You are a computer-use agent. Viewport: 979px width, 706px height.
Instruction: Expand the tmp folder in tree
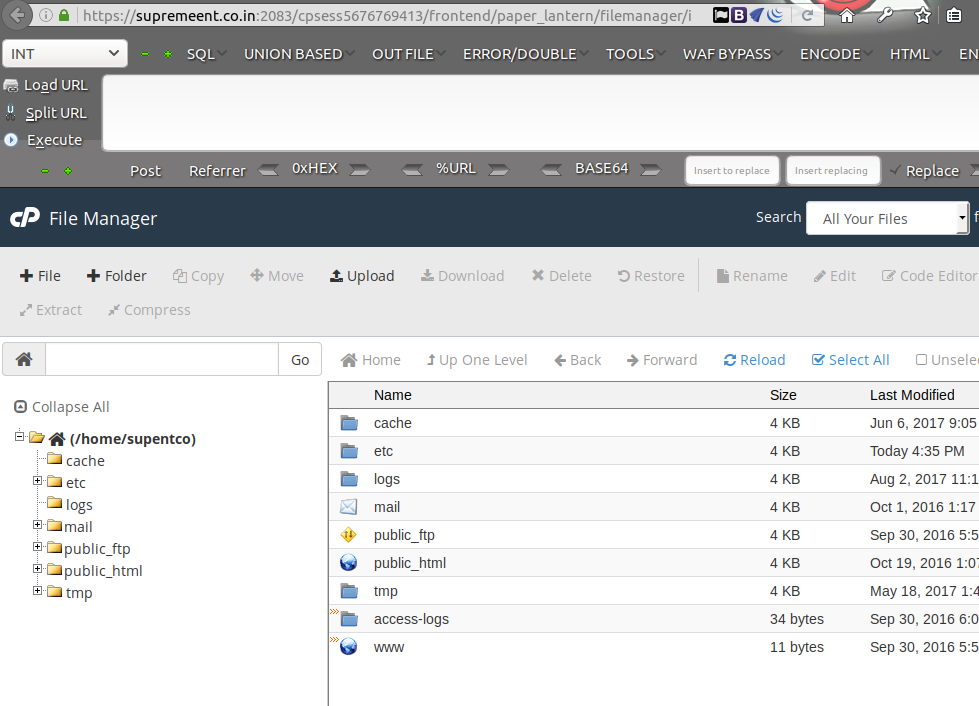37,591
